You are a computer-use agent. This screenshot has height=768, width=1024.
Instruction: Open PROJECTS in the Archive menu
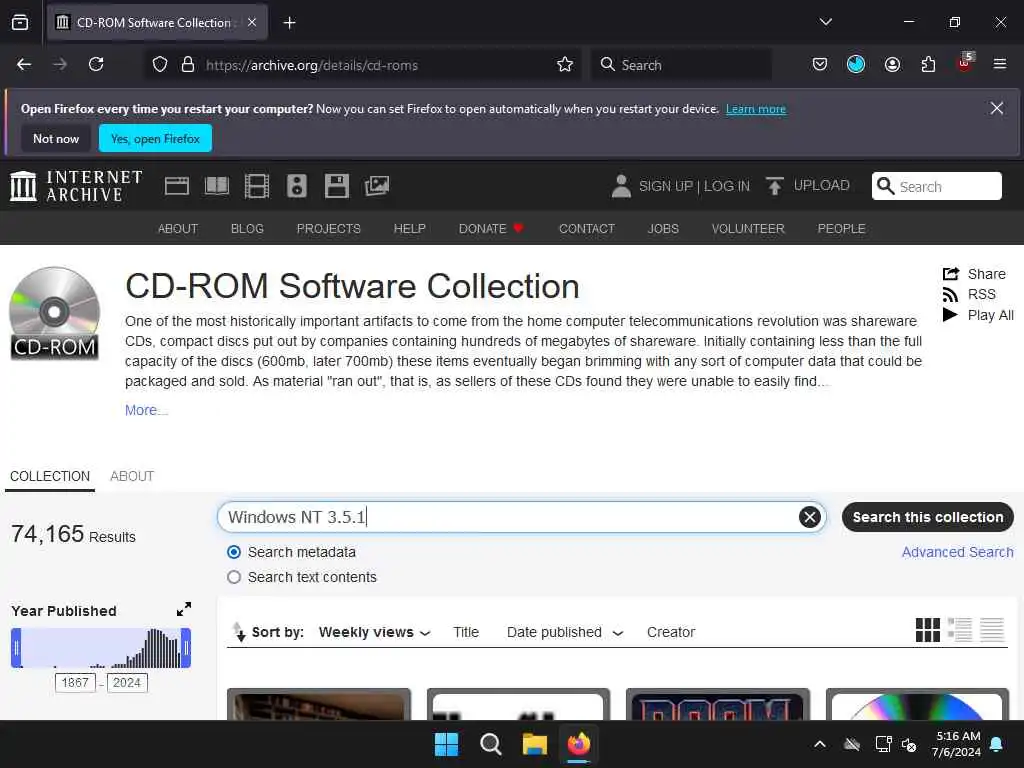click(328, 229)
